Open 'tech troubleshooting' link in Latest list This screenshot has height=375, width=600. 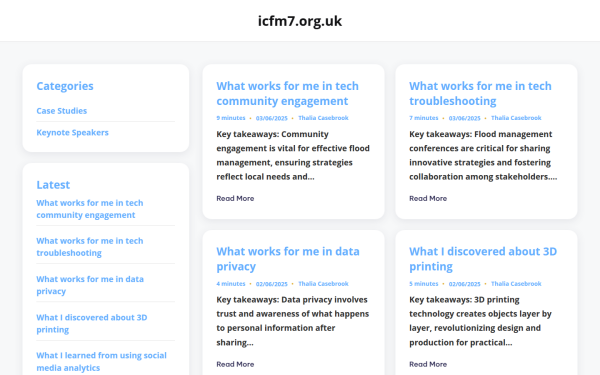90,247
